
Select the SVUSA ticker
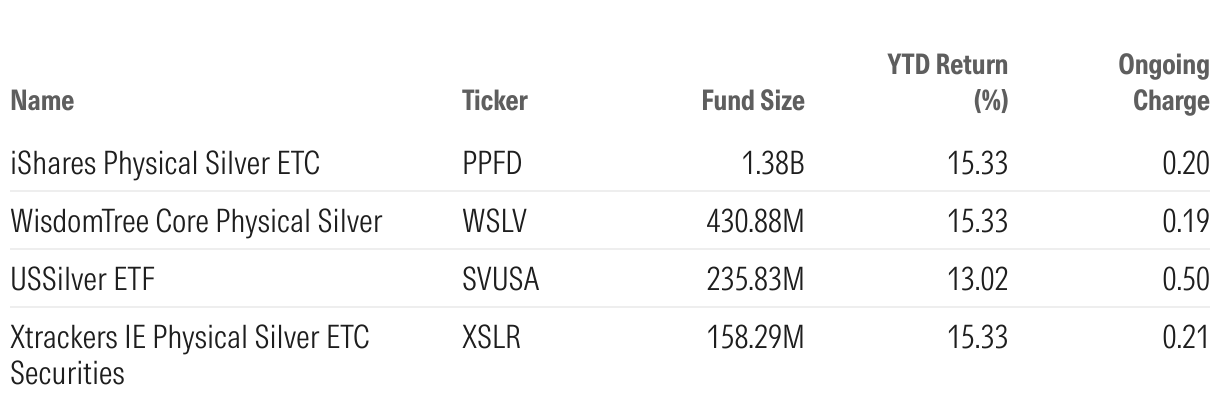(500, 279)
